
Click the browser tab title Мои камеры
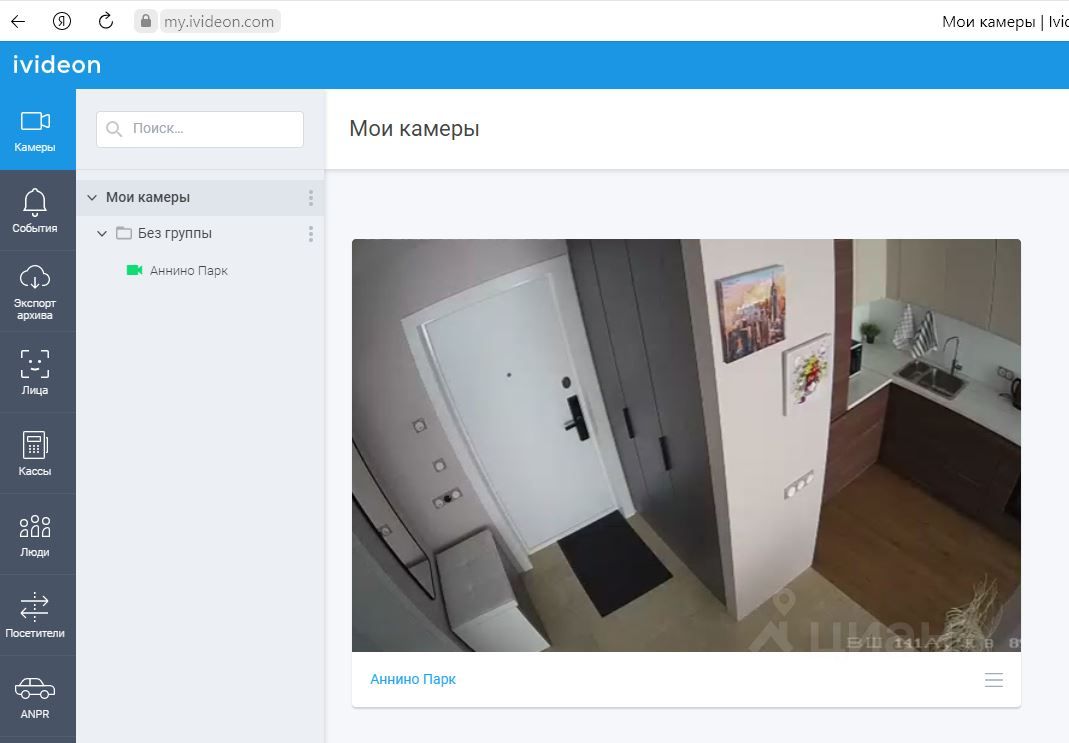point(1005,21)
